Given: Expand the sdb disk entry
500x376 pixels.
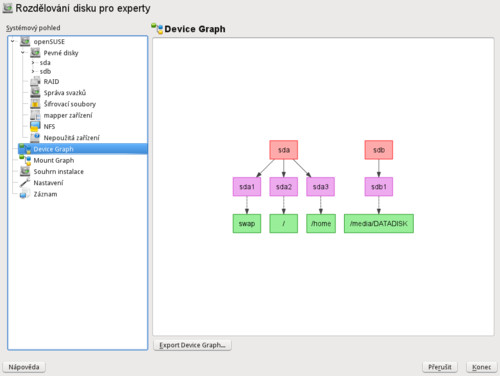Looking at the screenshot, I should click(33, 71).
